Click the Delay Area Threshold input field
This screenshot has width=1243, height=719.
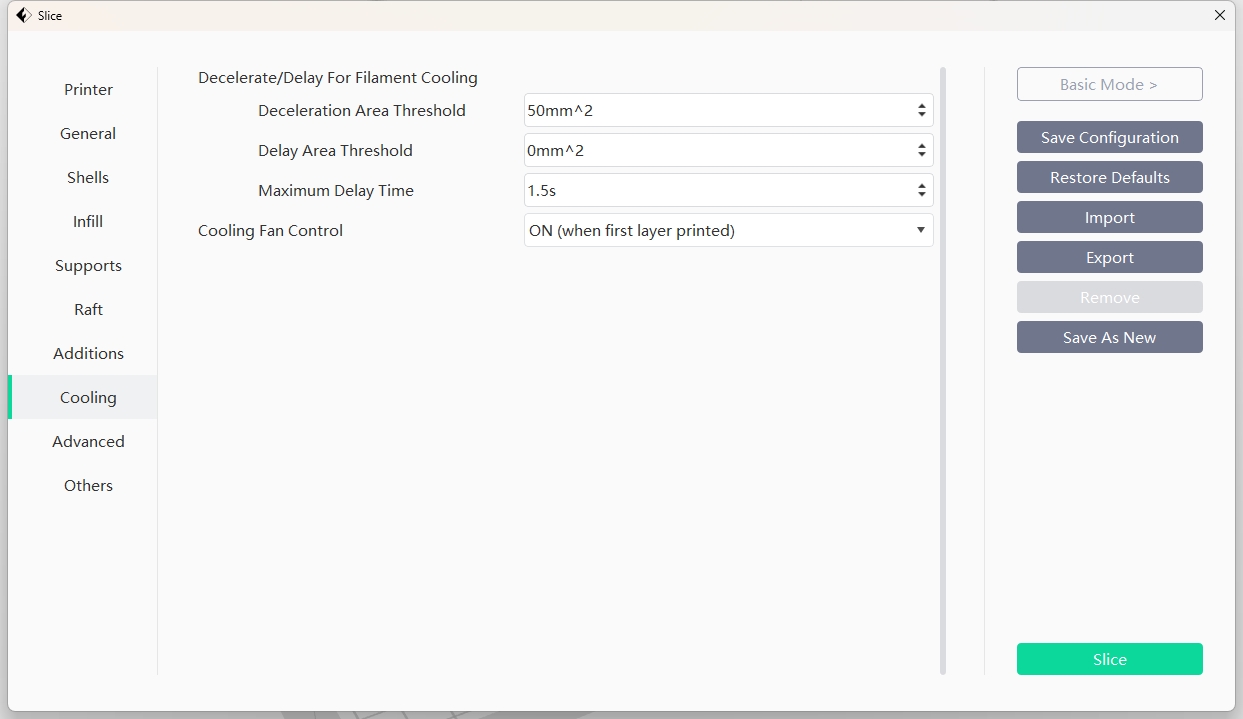pyautogui.click(x=715, y=151)
